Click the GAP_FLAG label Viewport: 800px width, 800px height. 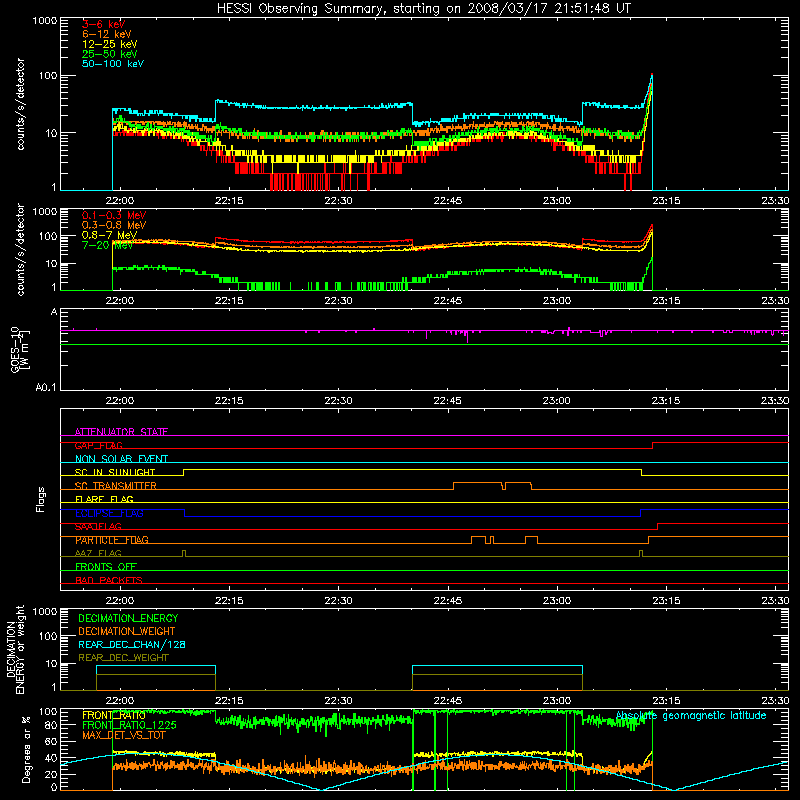(98, 445)
